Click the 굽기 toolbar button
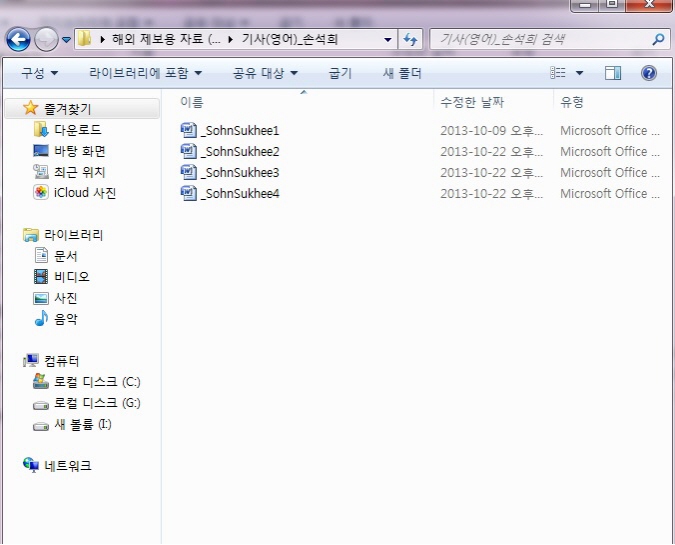The image size is (675, 545). click(341, 73)
